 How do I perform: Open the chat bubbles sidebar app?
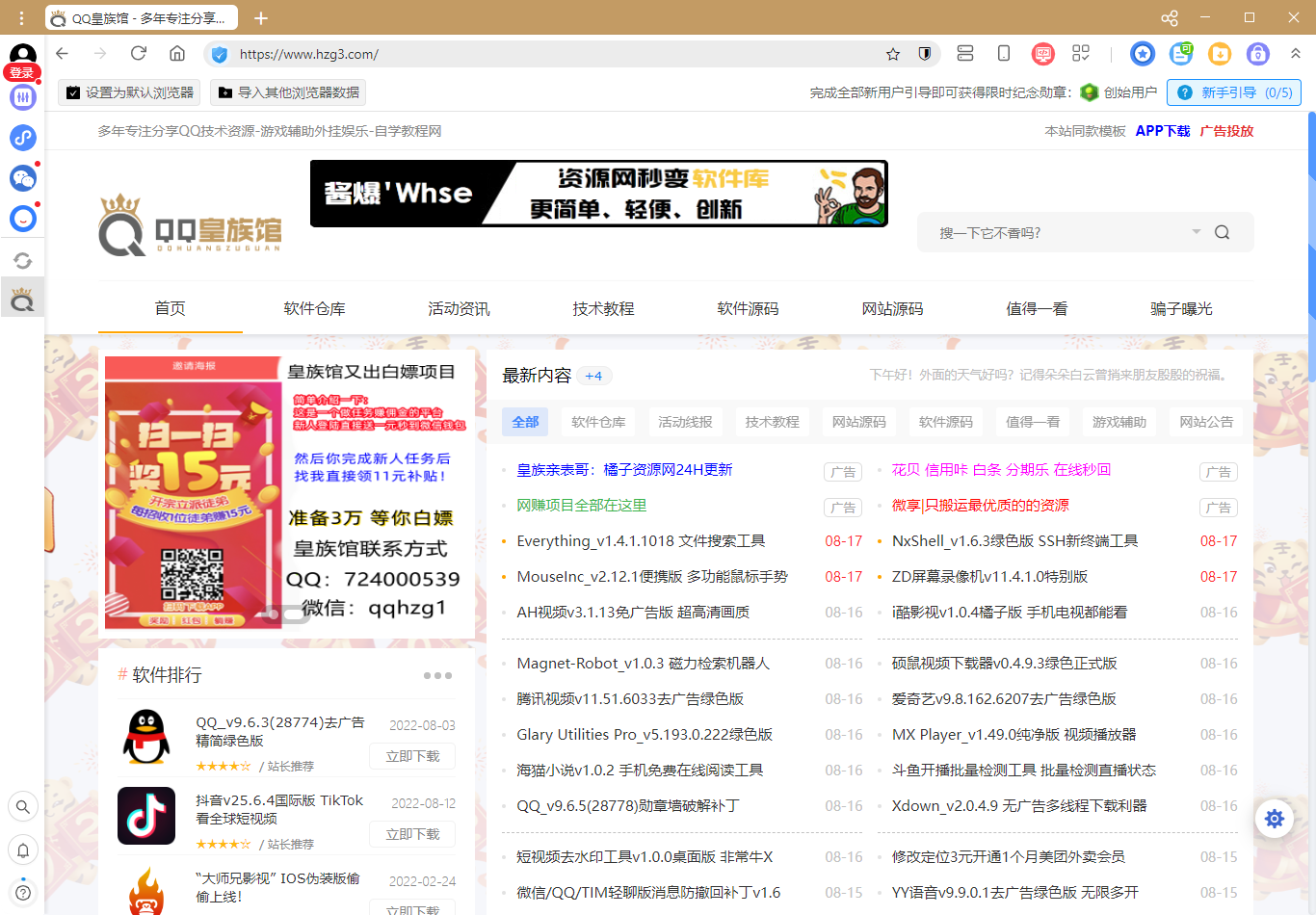tap(23, 178)
